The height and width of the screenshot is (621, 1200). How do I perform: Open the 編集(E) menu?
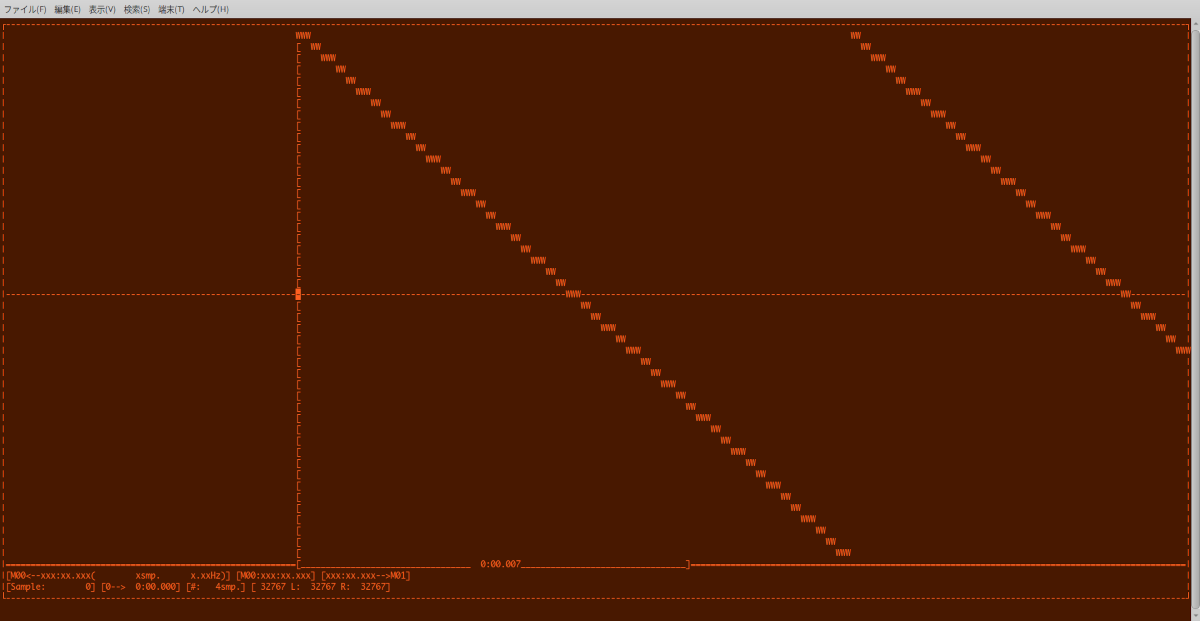(67, 9)
